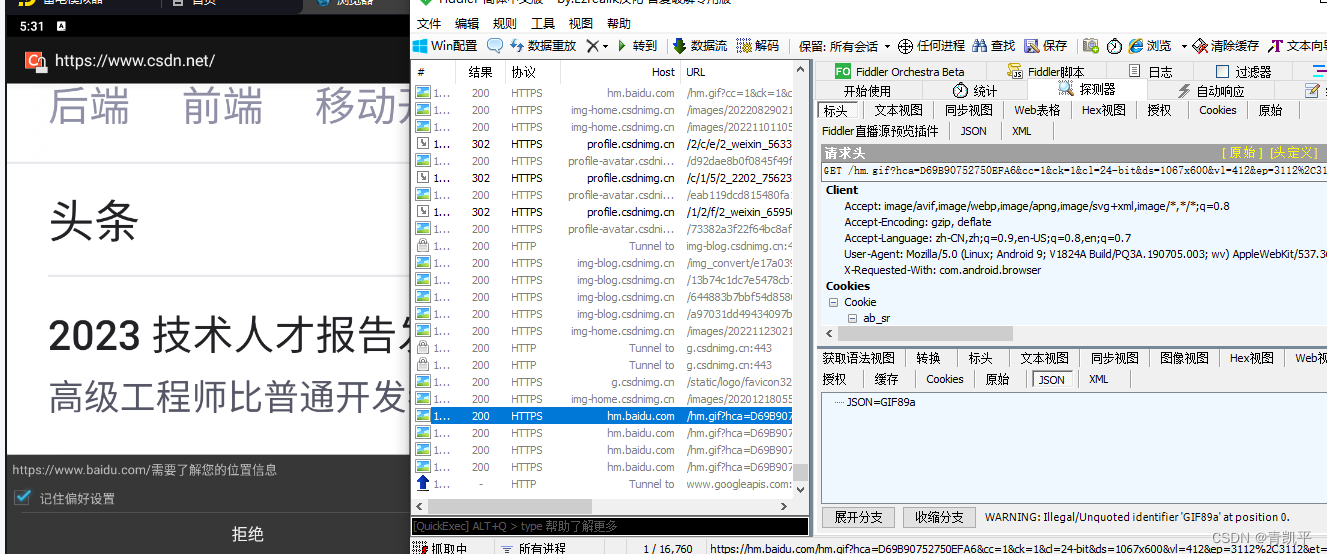Open the Fiddler Orchestra Beta tab
1327x554 pixels.
[x=899, y=71]
